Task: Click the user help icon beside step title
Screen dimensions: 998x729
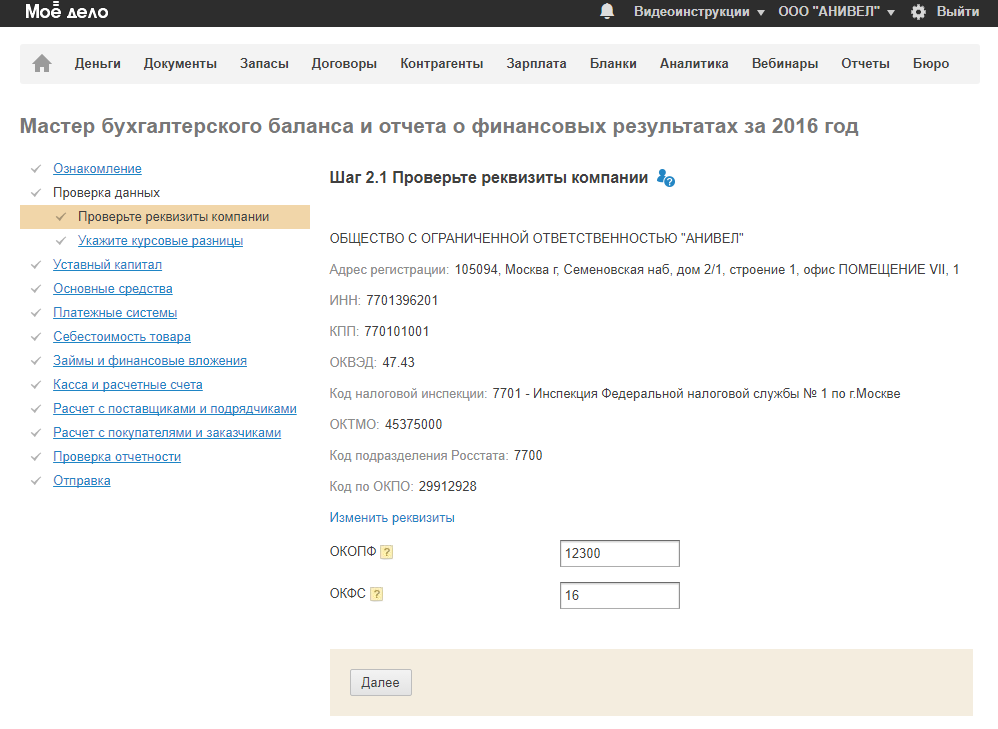Action: pyautogui.click(x=666, y=178)
